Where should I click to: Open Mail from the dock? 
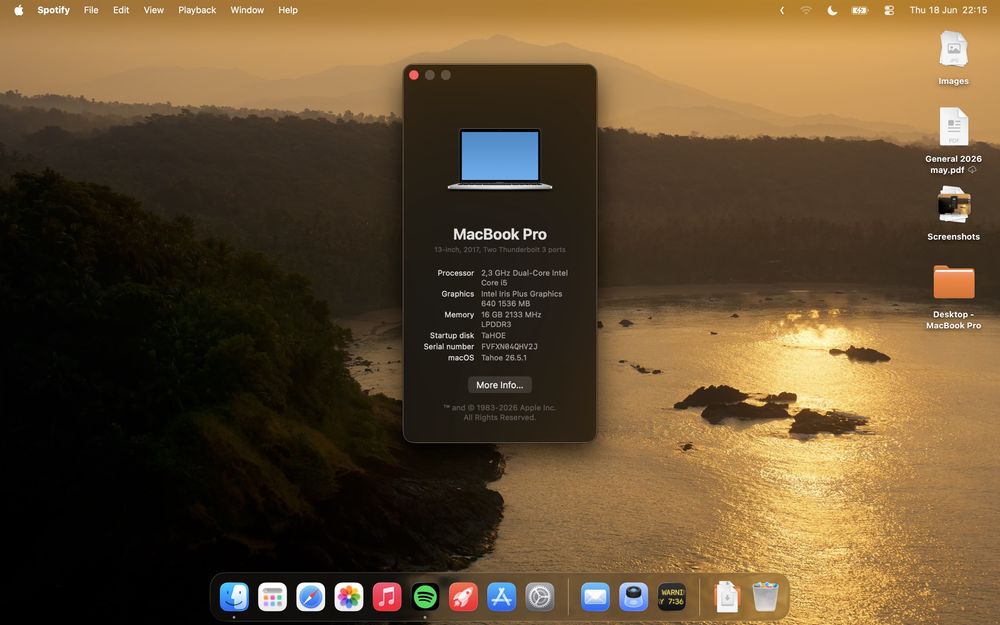click(x=595, y=597)
